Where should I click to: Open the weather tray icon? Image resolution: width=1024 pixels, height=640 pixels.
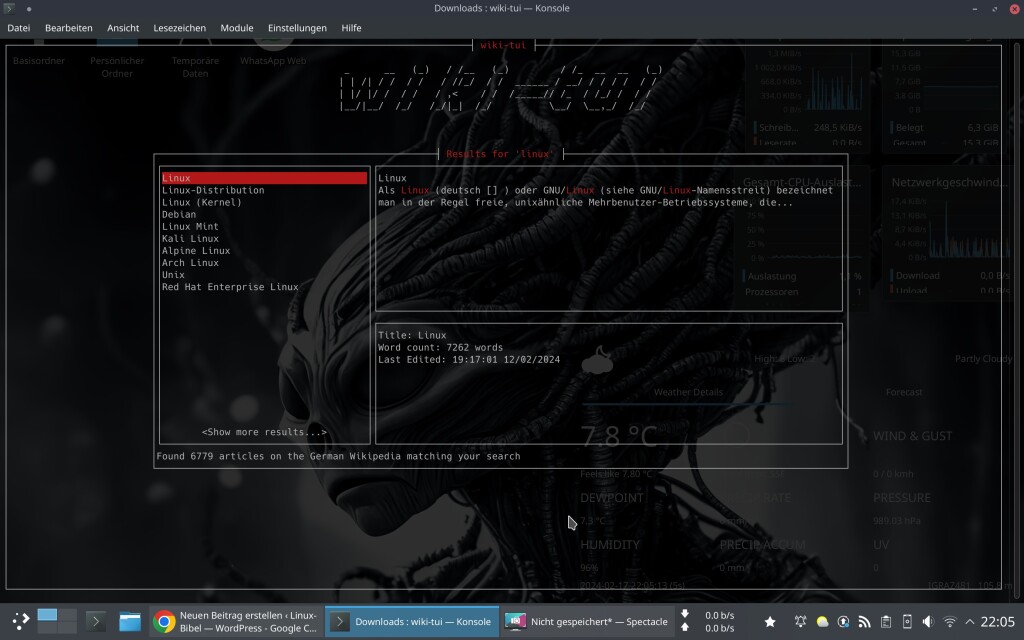[x=822, y=622]
